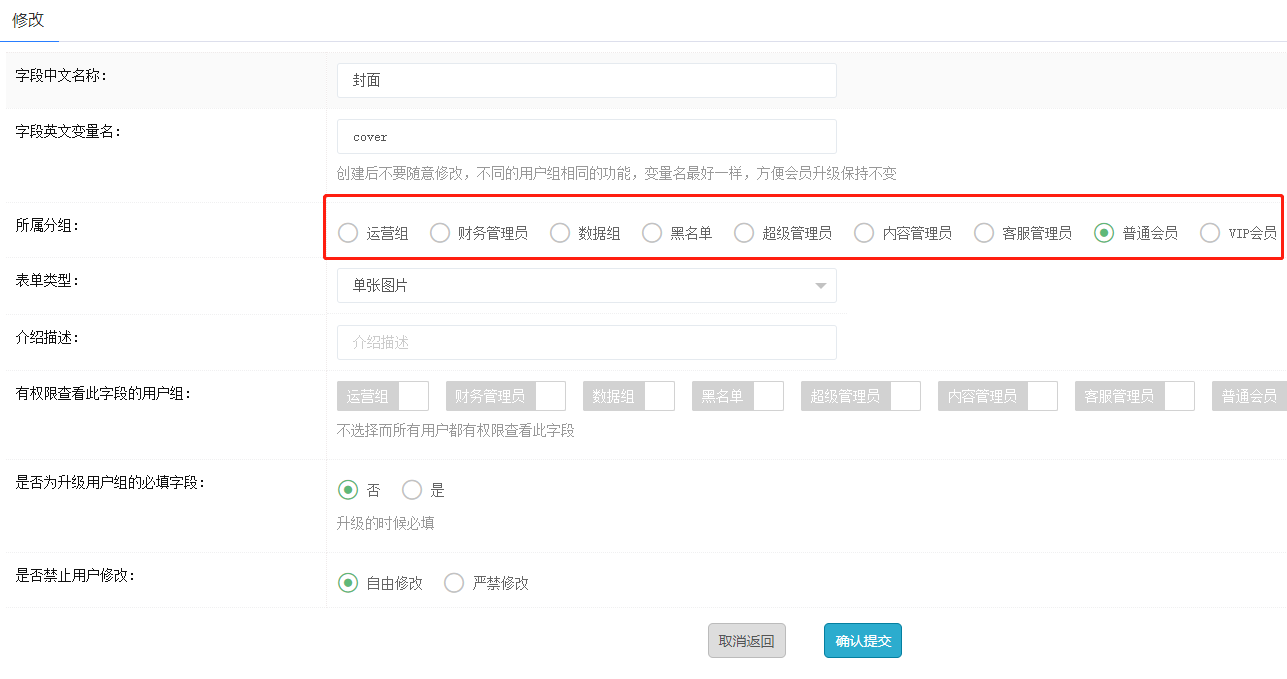1287x679 pixels.
Task: Select 数据组 radio option
Action: (x=560, y=233)
